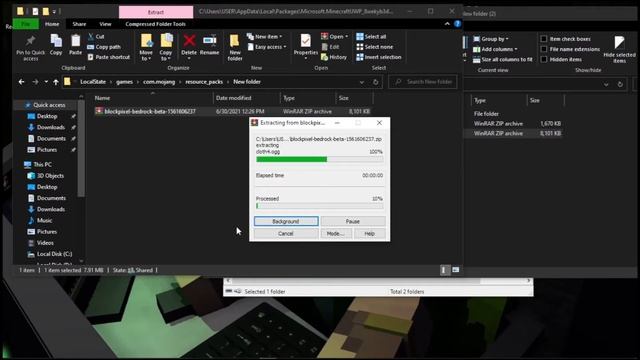Click the Processed progress bar
This screenshot has width=640, height=360.
click(x=320, y=206)
